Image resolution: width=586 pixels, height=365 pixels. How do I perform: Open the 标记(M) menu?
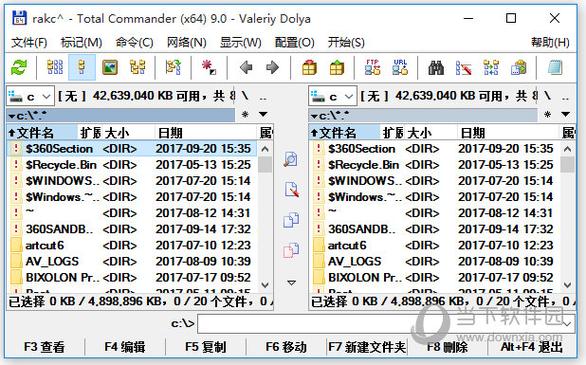click(81, 42)
